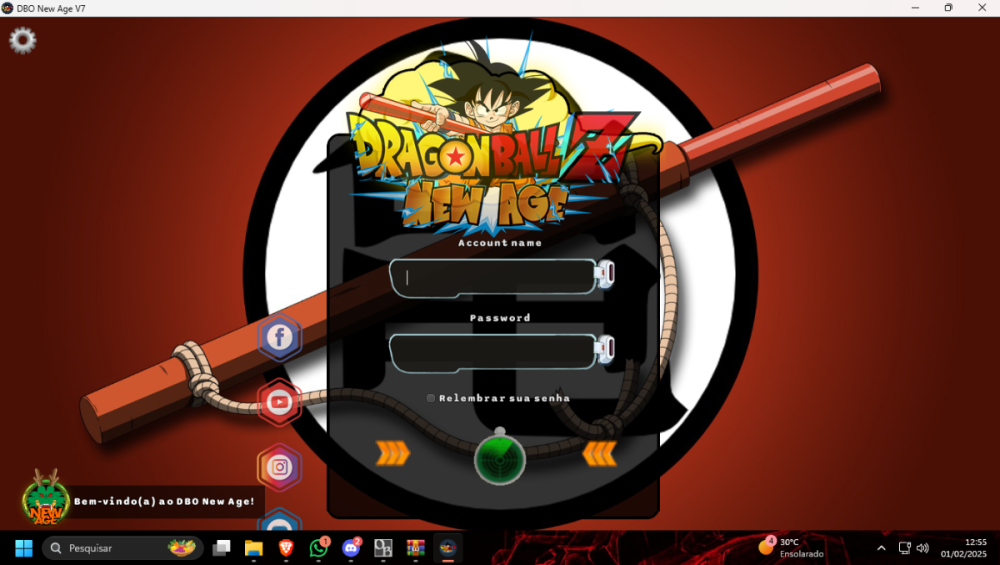
Task: Open the Windows Start menu
Action: pos(24,548)
